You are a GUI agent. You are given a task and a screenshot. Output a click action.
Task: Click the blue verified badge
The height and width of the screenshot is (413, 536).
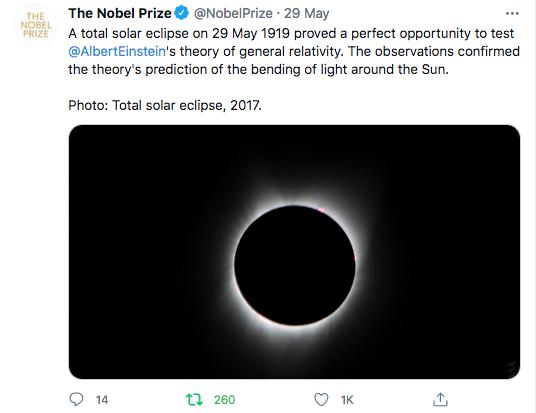(x=182, y=13)
